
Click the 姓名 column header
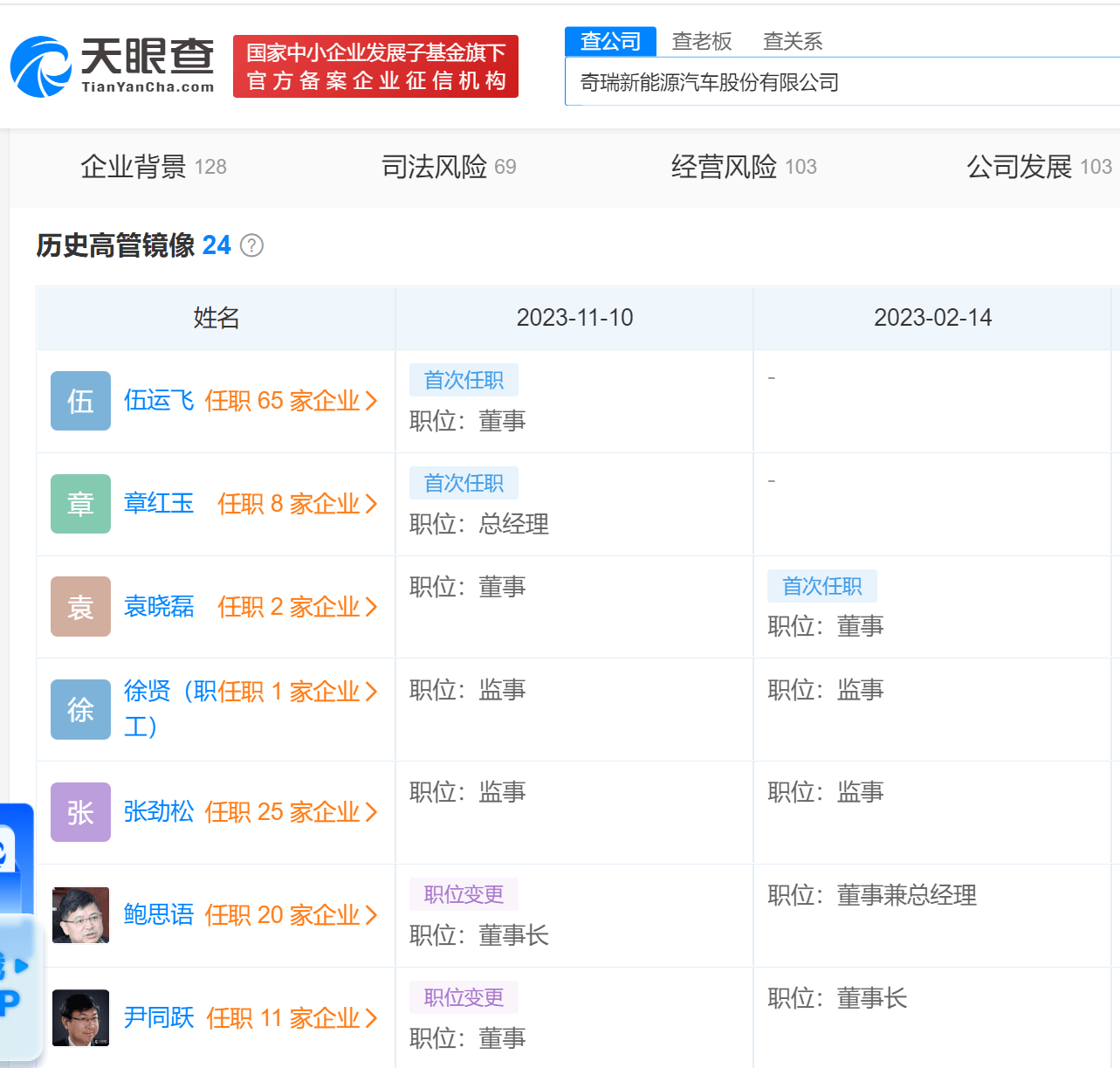216,318
